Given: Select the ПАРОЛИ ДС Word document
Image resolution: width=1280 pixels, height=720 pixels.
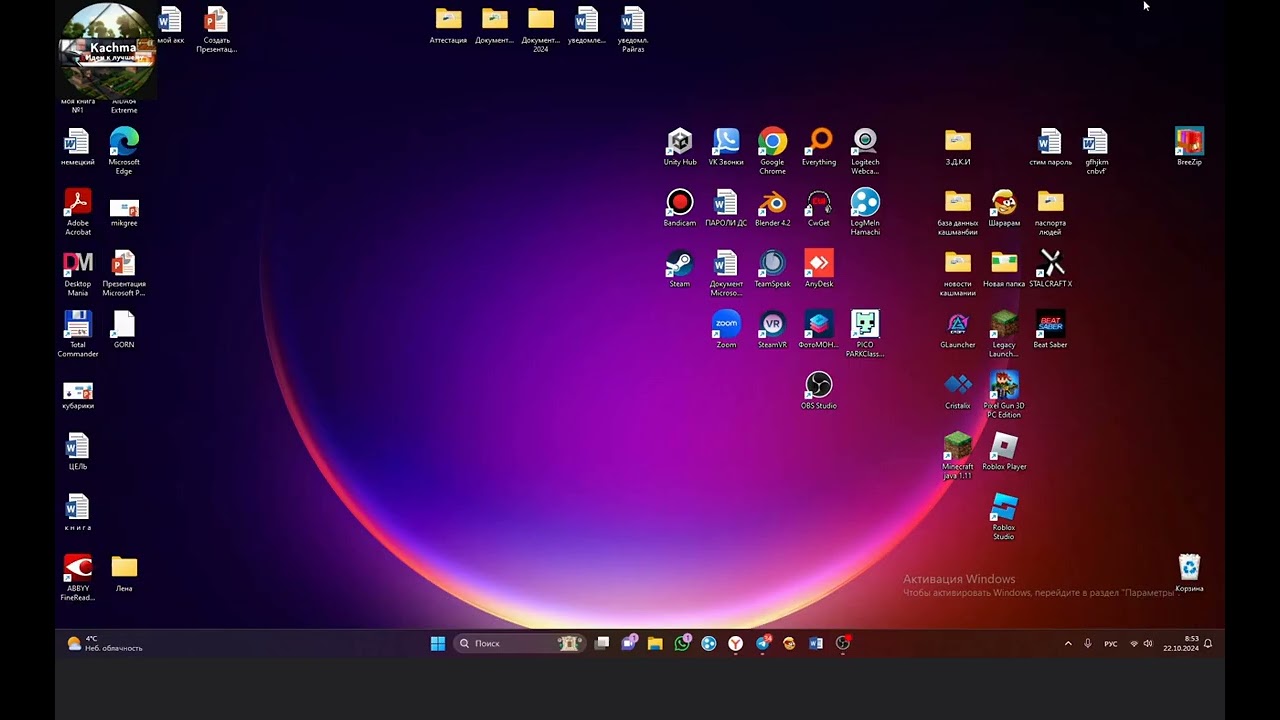Looking at the screenshot, I should click(726, 208).
